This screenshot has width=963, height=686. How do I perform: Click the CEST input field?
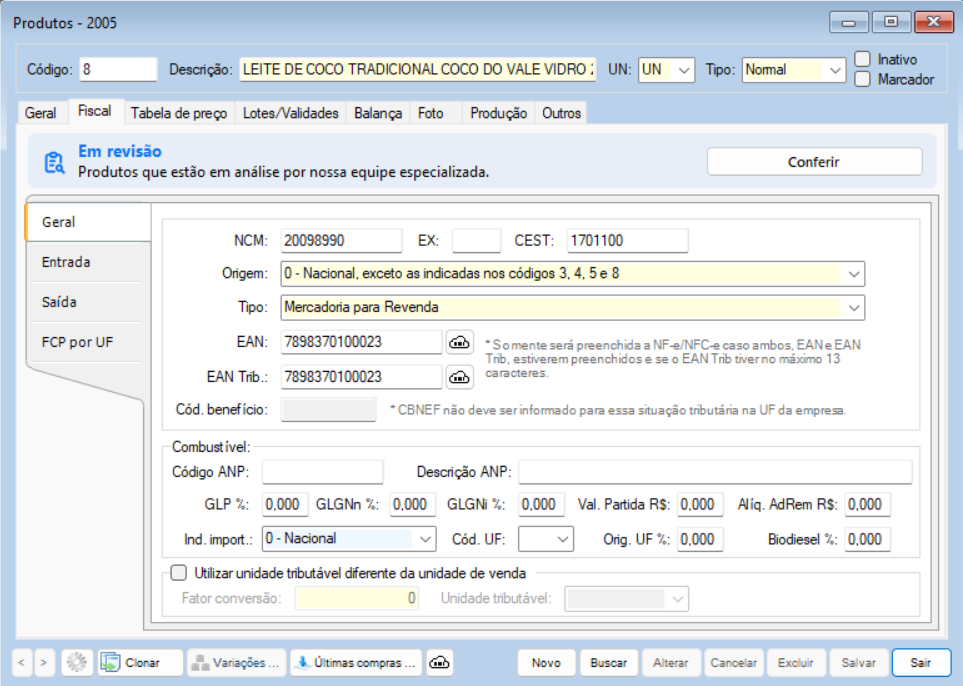pos(627,241)
